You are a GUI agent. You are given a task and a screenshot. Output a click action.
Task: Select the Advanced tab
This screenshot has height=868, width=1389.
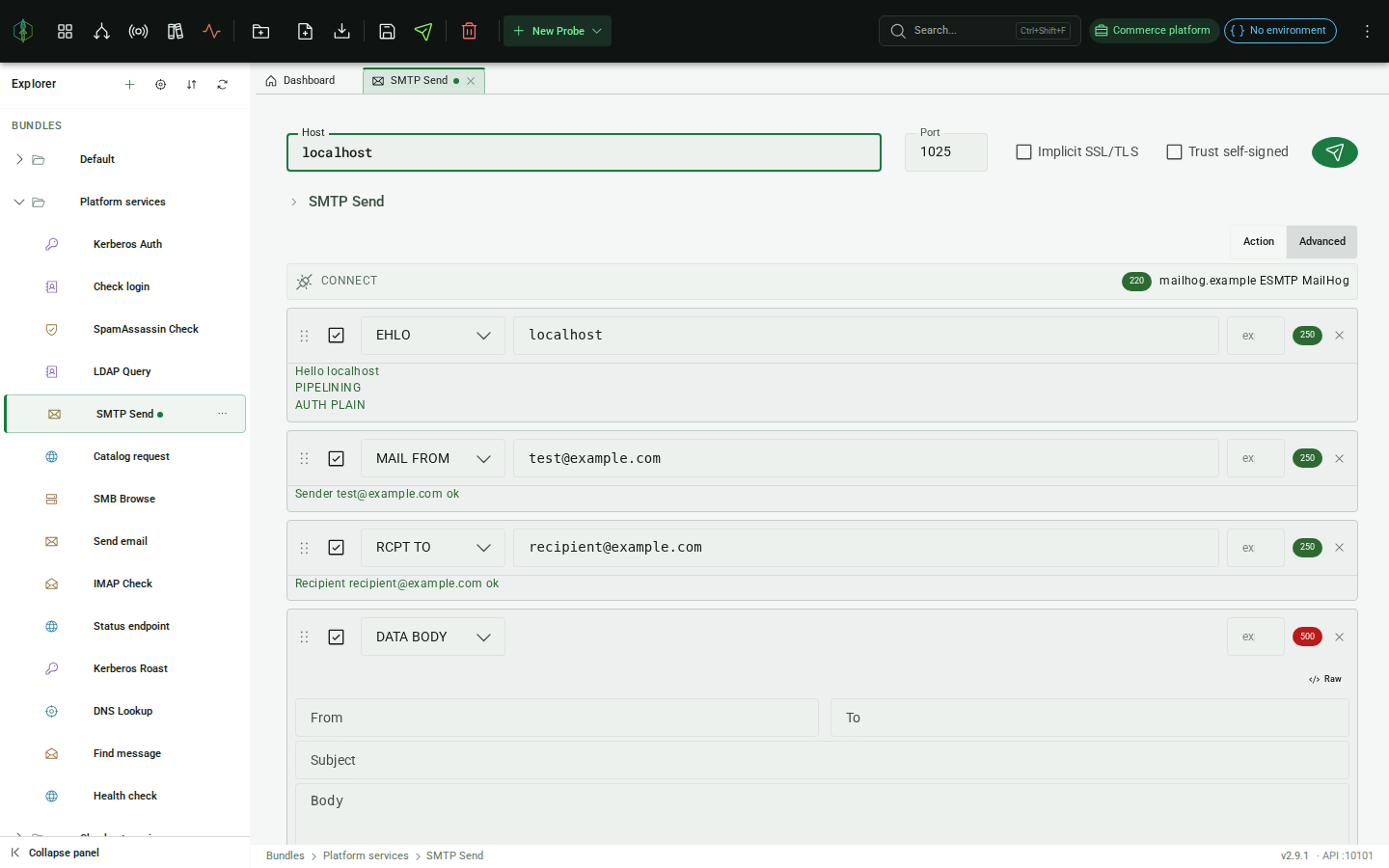click(x=1322, y=242)
